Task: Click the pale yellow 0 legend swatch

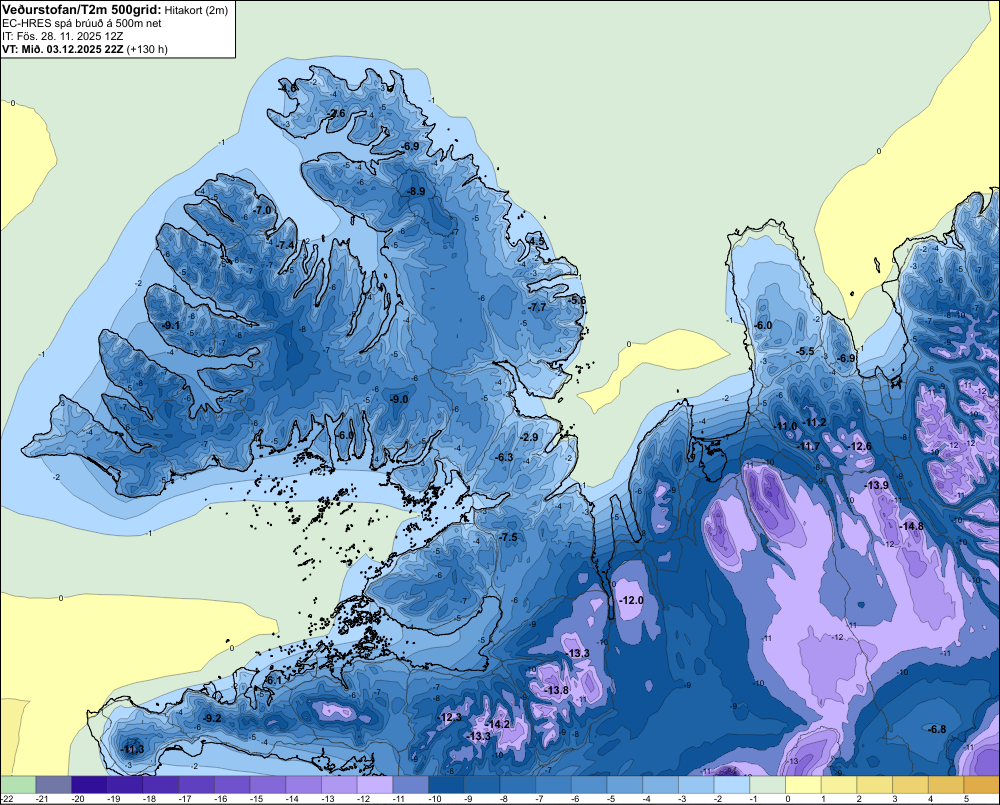Action: click(x=804, y=784)
